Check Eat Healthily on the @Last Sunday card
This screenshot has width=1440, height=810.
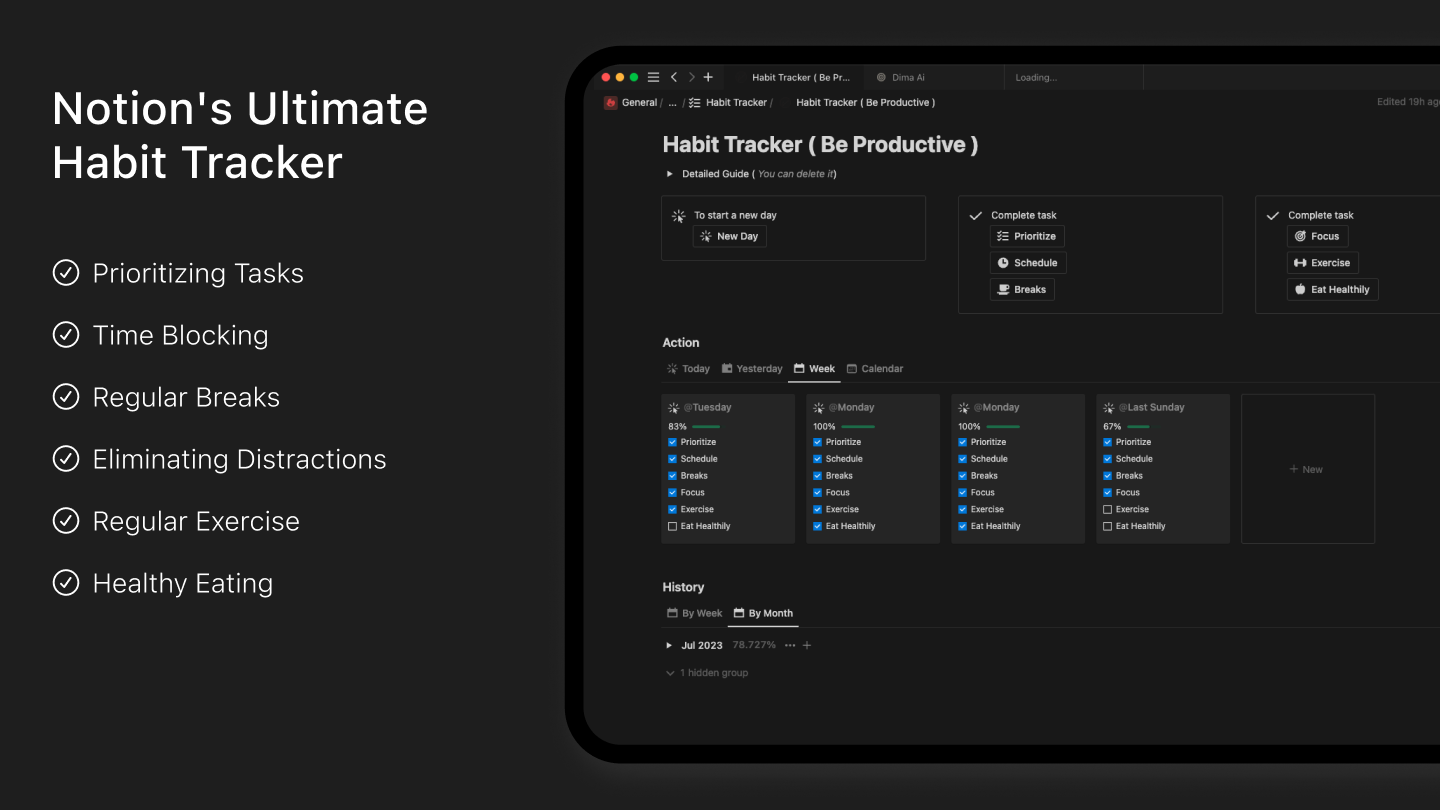1108,526
